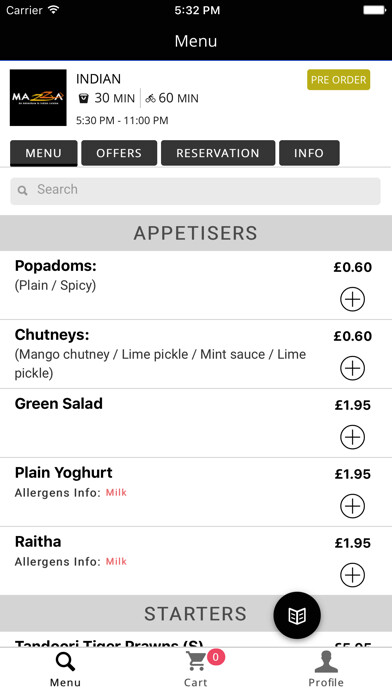This screenshot has height=696, width=392.
Task: Open the floating menu categories book icon
Action: pyautogui.click(x=297, y=615)
